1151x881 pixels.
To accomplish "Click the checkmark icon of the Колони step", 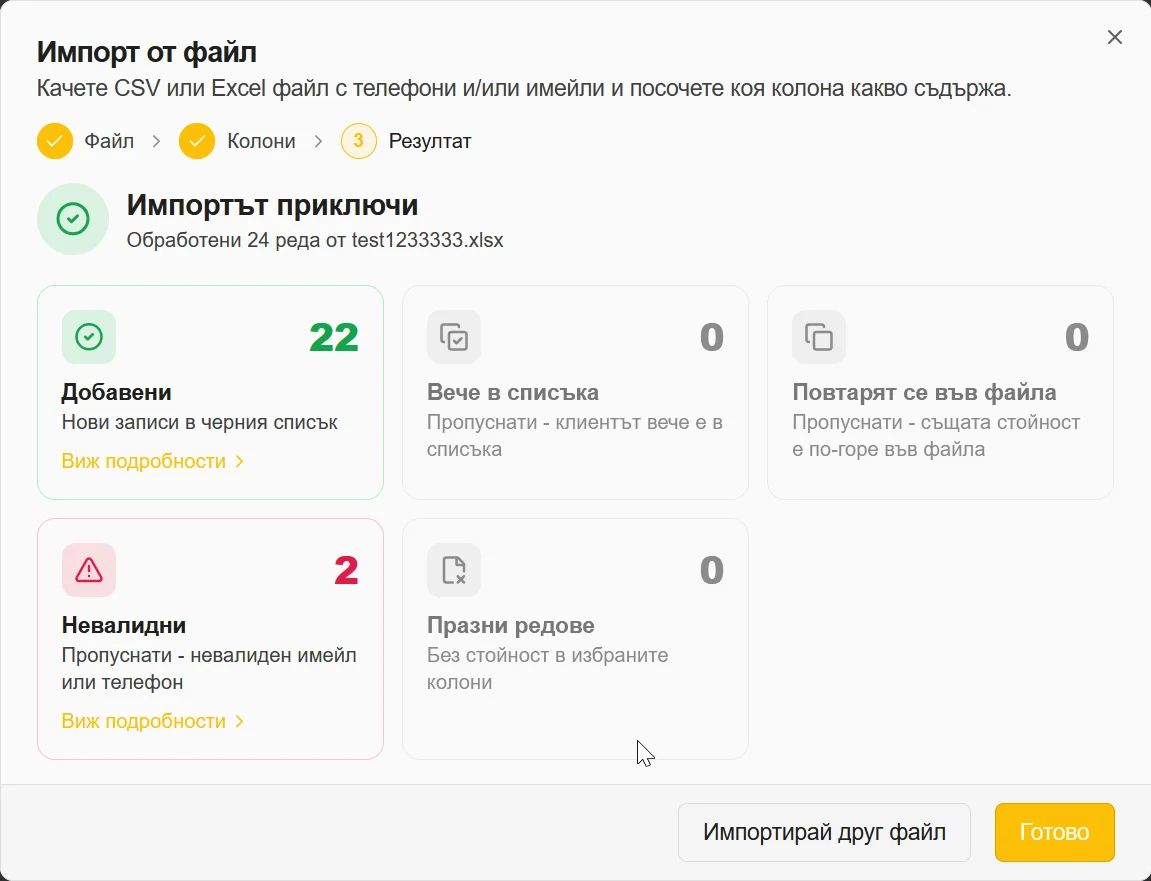I will 197,141.
